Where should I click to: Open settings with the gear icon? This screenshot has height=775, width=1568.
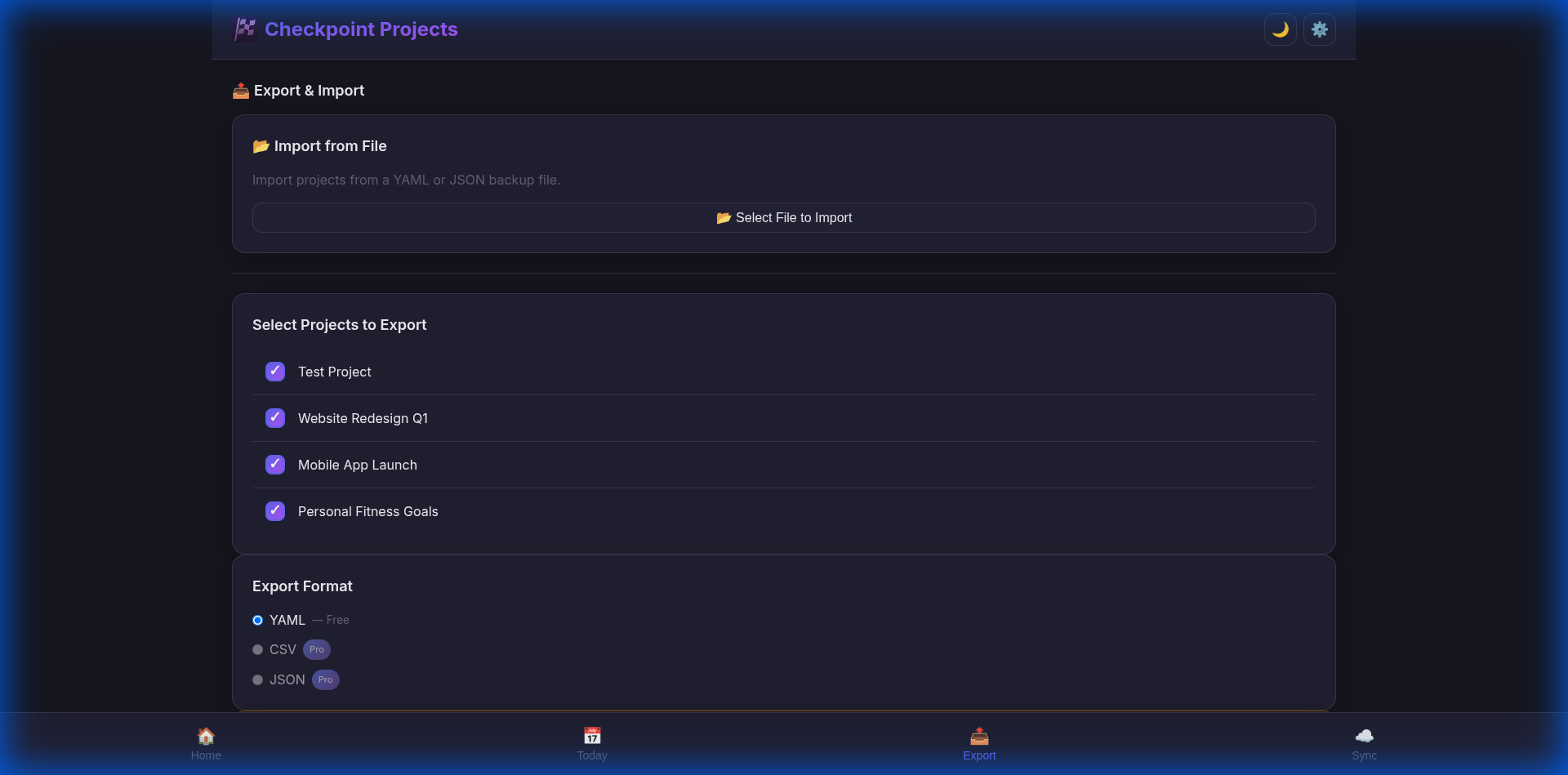[1320, 29]
